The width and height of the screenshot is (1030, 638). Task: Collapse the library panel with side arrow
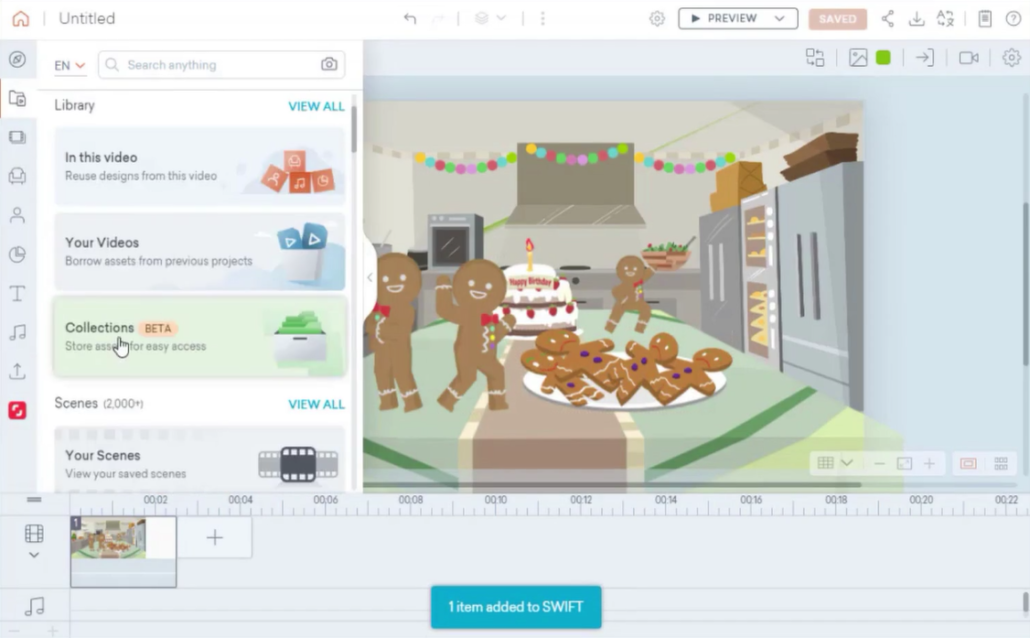(370, 277)
